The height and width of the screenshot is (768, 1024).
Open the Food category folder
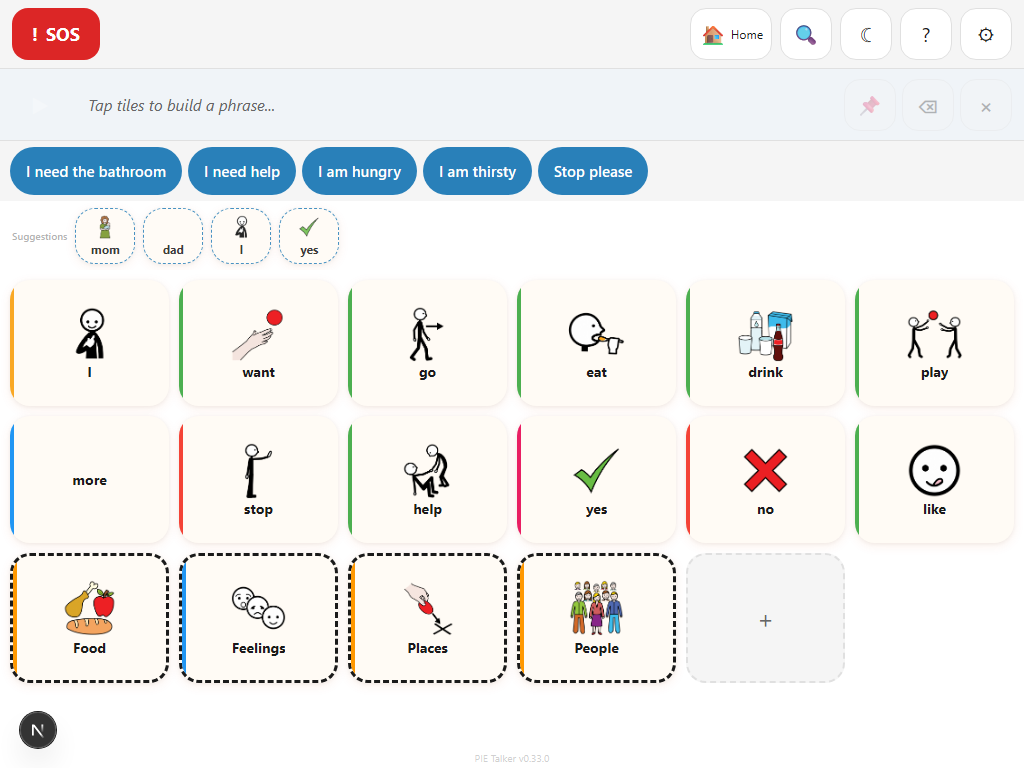pos(90,618)
